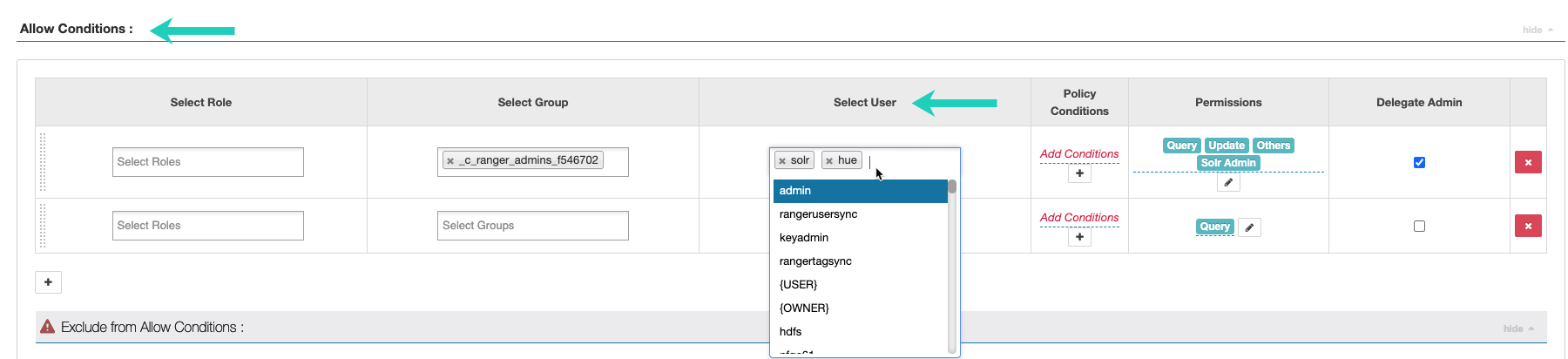The width and height of the screenshot is (1568, 359).
Task: Delete the second allow condition row
Action: tap(1528, 226)
